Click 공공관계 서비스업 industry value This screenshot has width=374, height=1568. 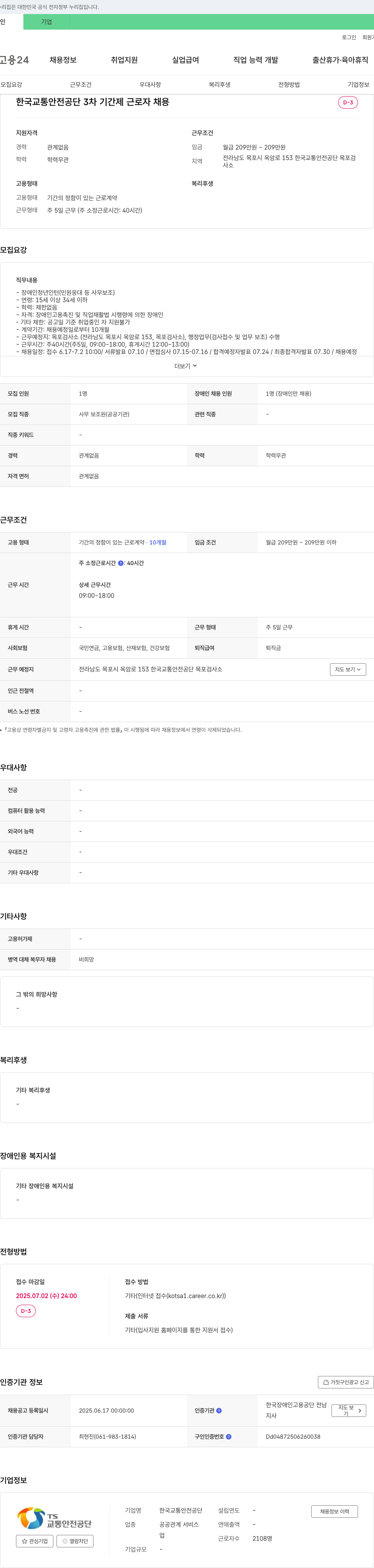[179, 1530]
